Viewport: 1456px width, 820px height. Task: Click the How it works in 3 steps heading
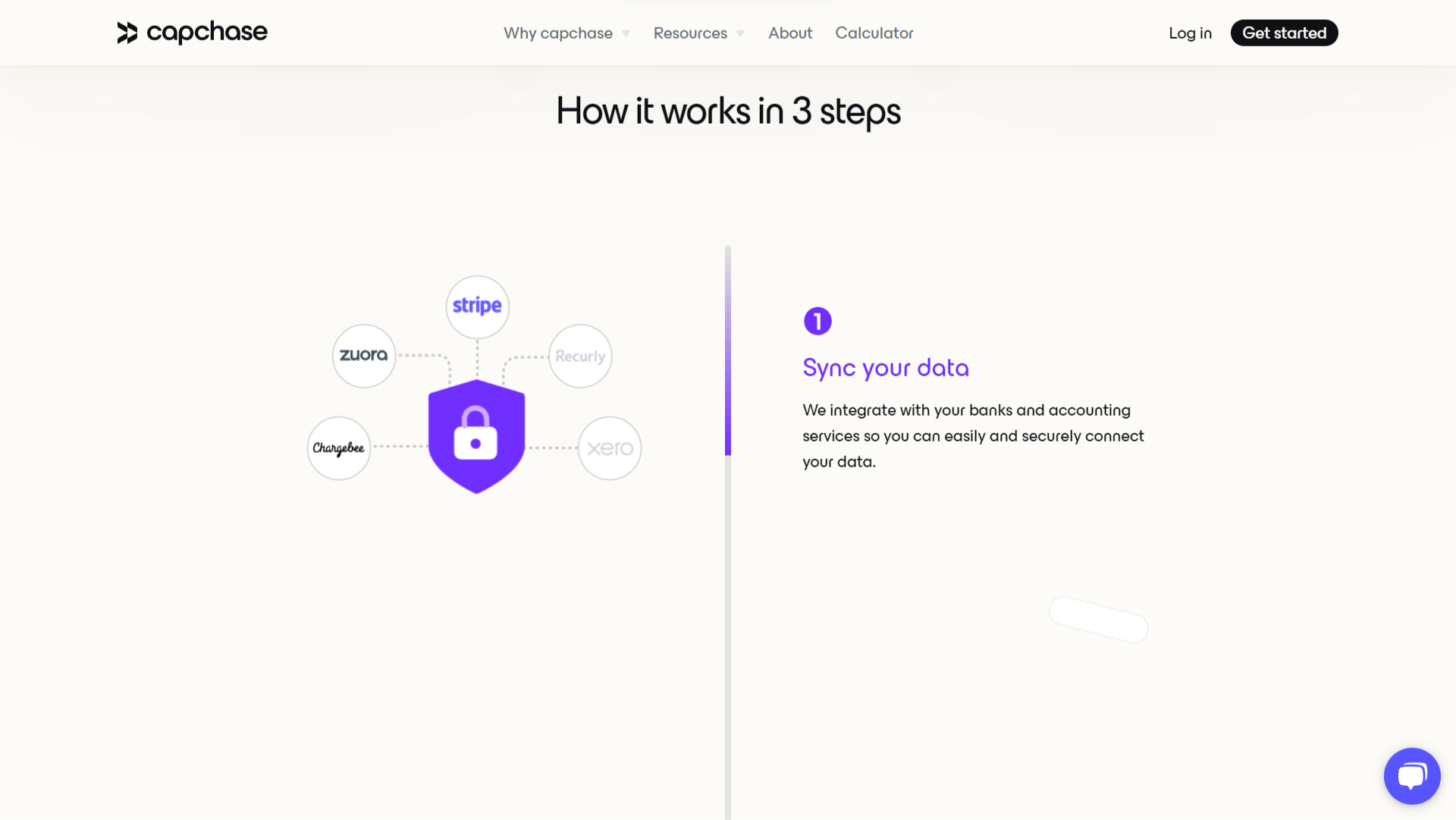(x=728, y=112)
